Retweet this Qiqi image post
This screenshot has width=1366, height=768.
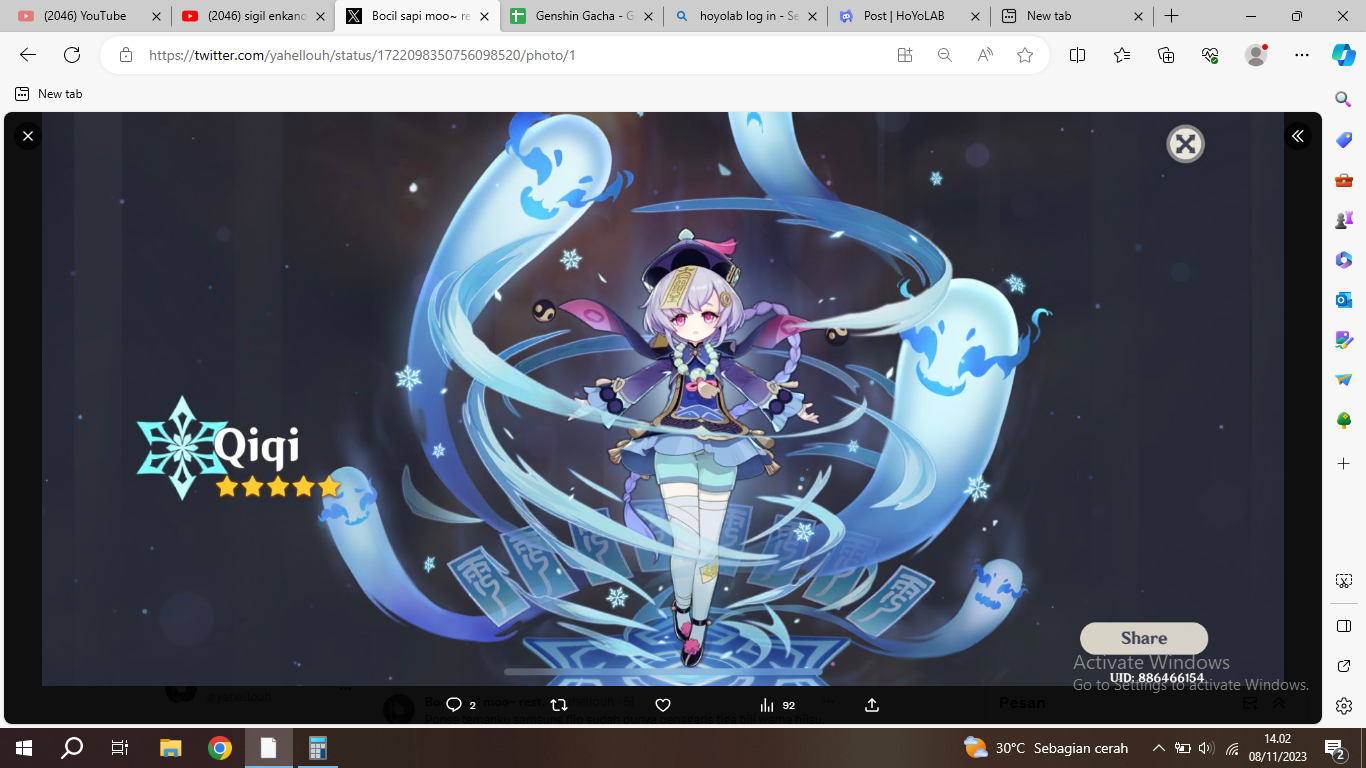click(558, 704)
